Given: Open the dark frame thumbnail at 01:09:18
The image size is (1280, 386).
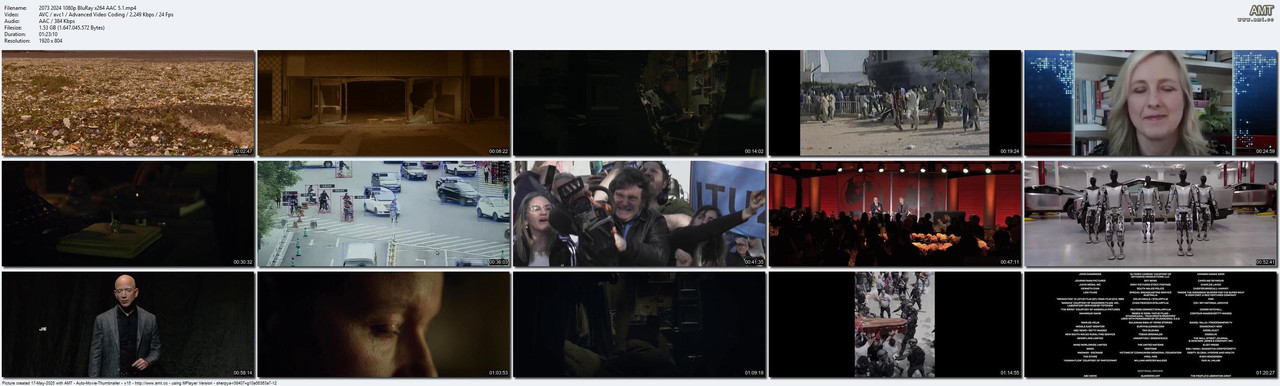Looking at the screenshot, I should [640, 324].
